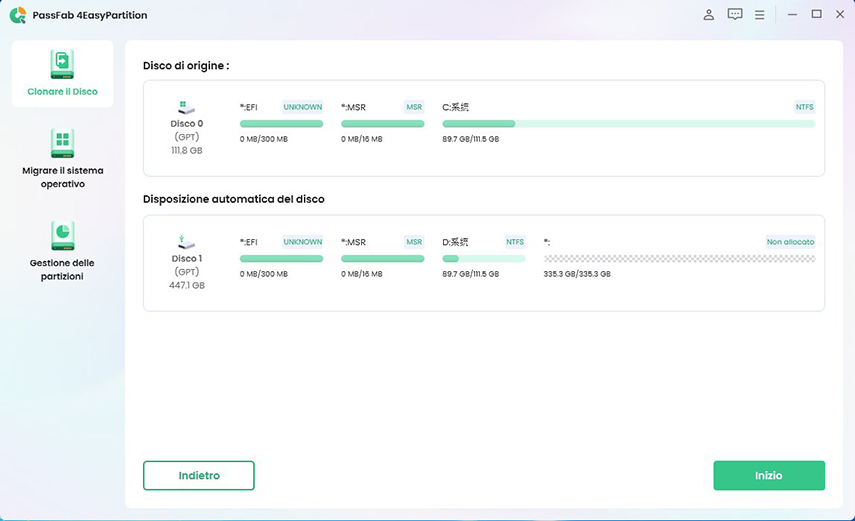Open the hamburger menu in title bar
This screenshot has width=855, height=521.
point(760,15)
